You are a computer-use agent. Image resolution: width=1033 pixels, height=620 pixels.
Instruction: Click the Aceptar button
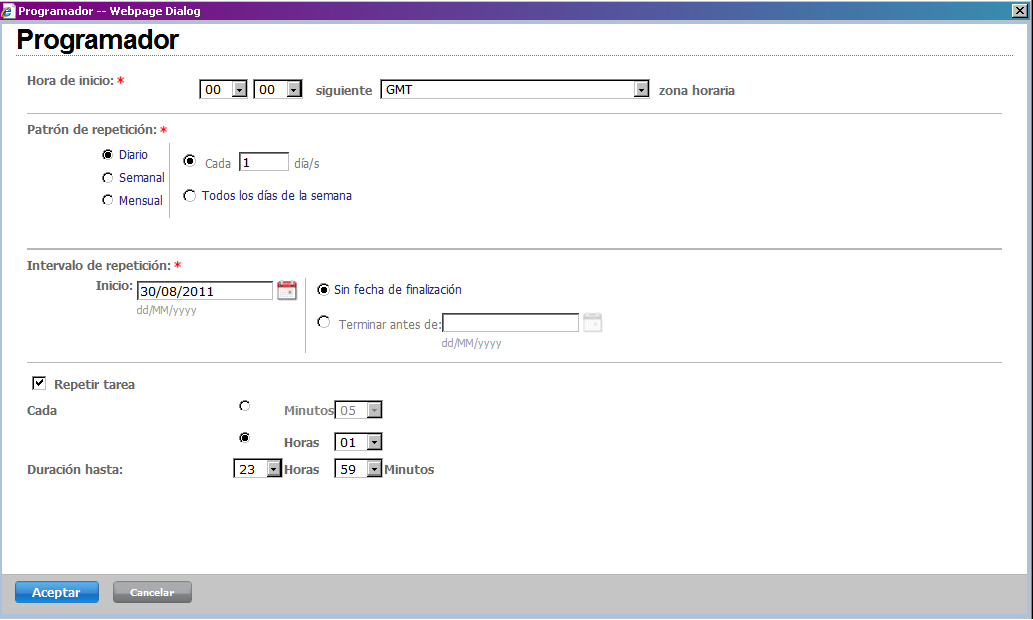[57, 592]
